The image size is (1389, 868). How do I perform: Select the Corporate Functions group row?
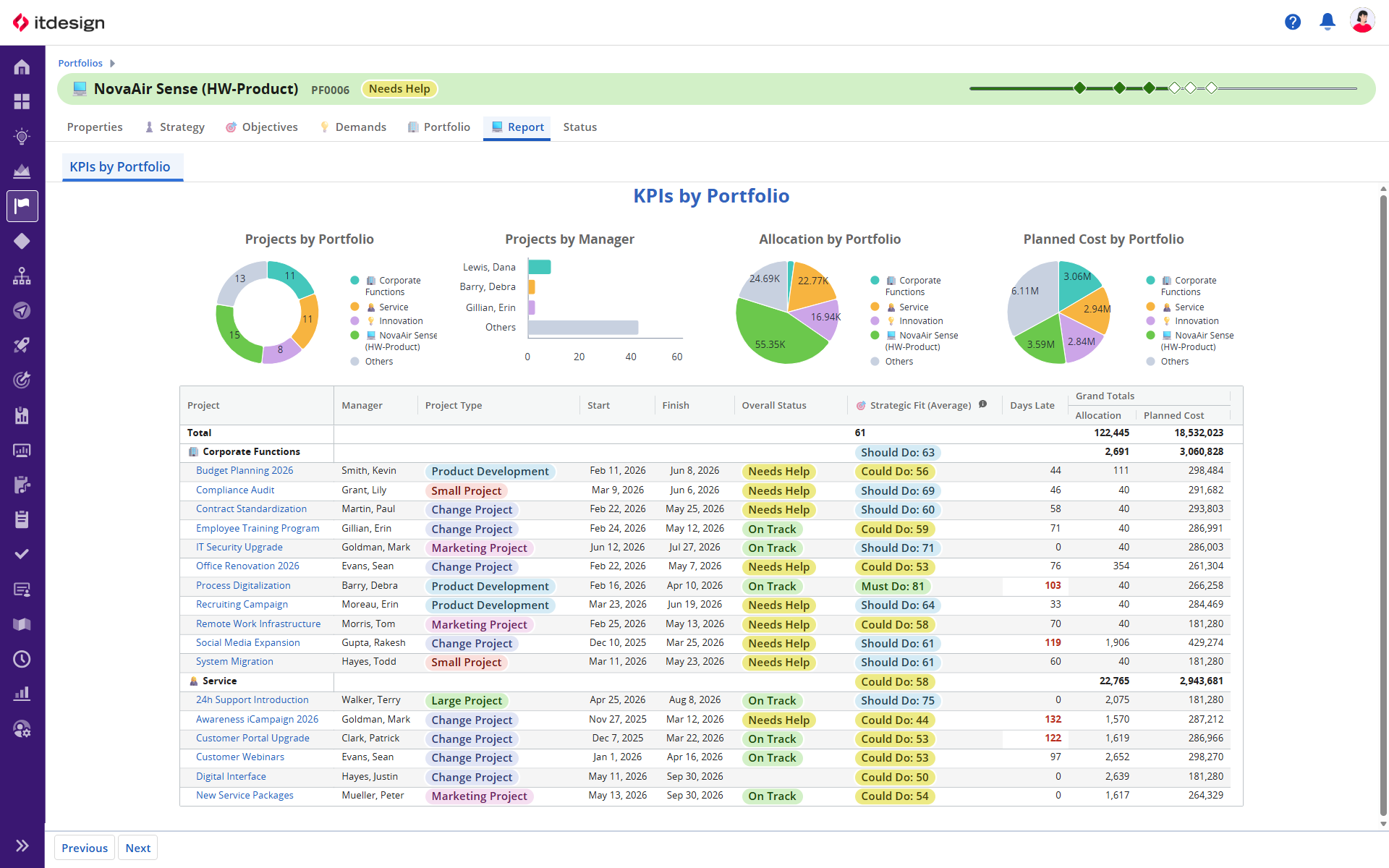711,452
